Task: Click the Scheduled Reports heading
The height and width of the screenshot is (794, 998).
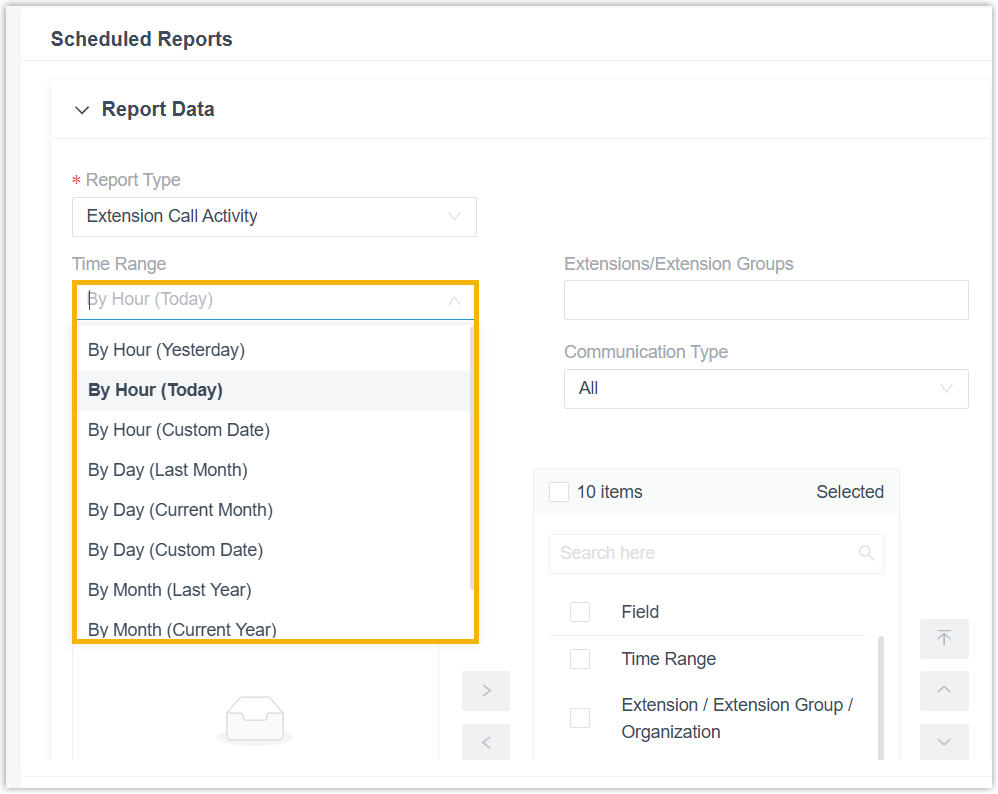Action: tap(141, 39)
